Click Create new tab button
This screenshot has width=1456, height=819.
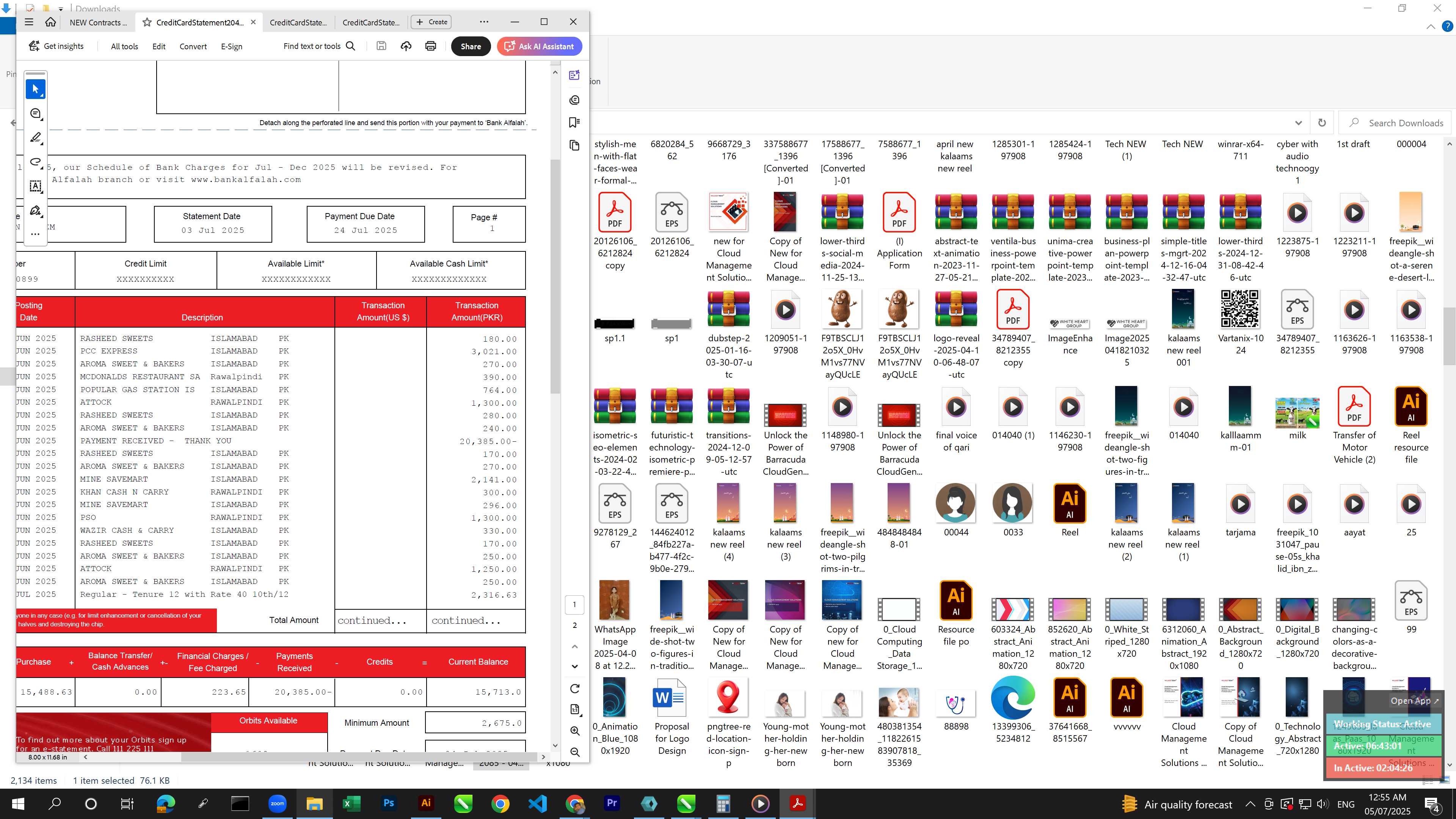(x=431, y=22)
